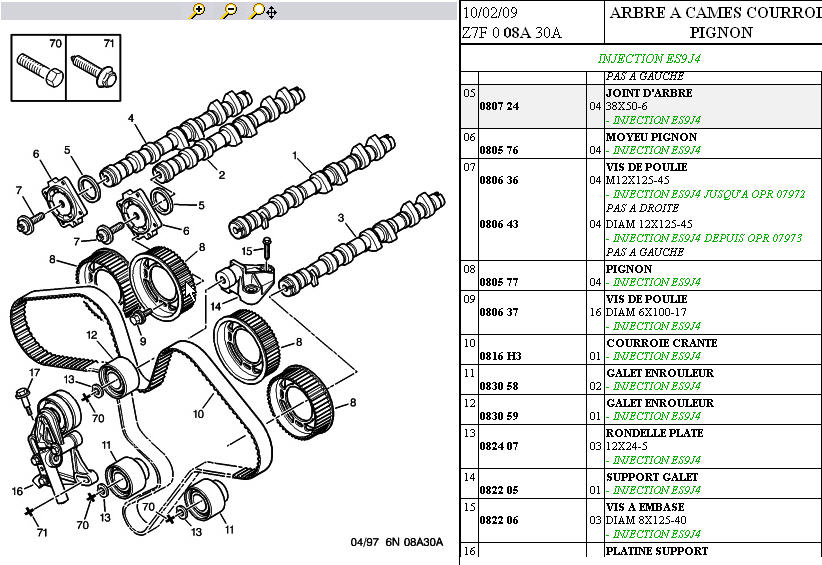Screen dimensions: 822x565
Task: Click callout number 10 on belt diagram
Action: pyautogui.click(x=198, y=412)
